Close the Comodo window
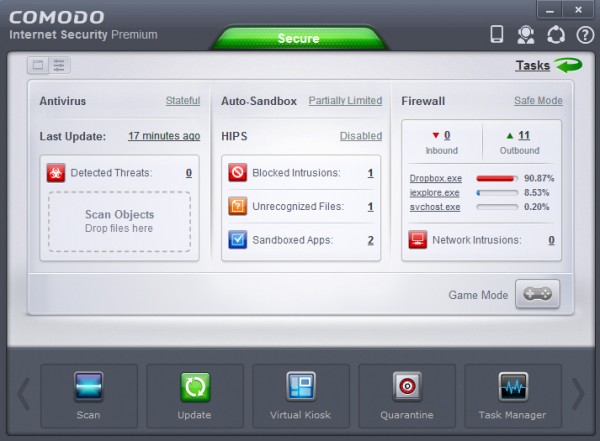This screenshot has height=441, width=600. 579,10
